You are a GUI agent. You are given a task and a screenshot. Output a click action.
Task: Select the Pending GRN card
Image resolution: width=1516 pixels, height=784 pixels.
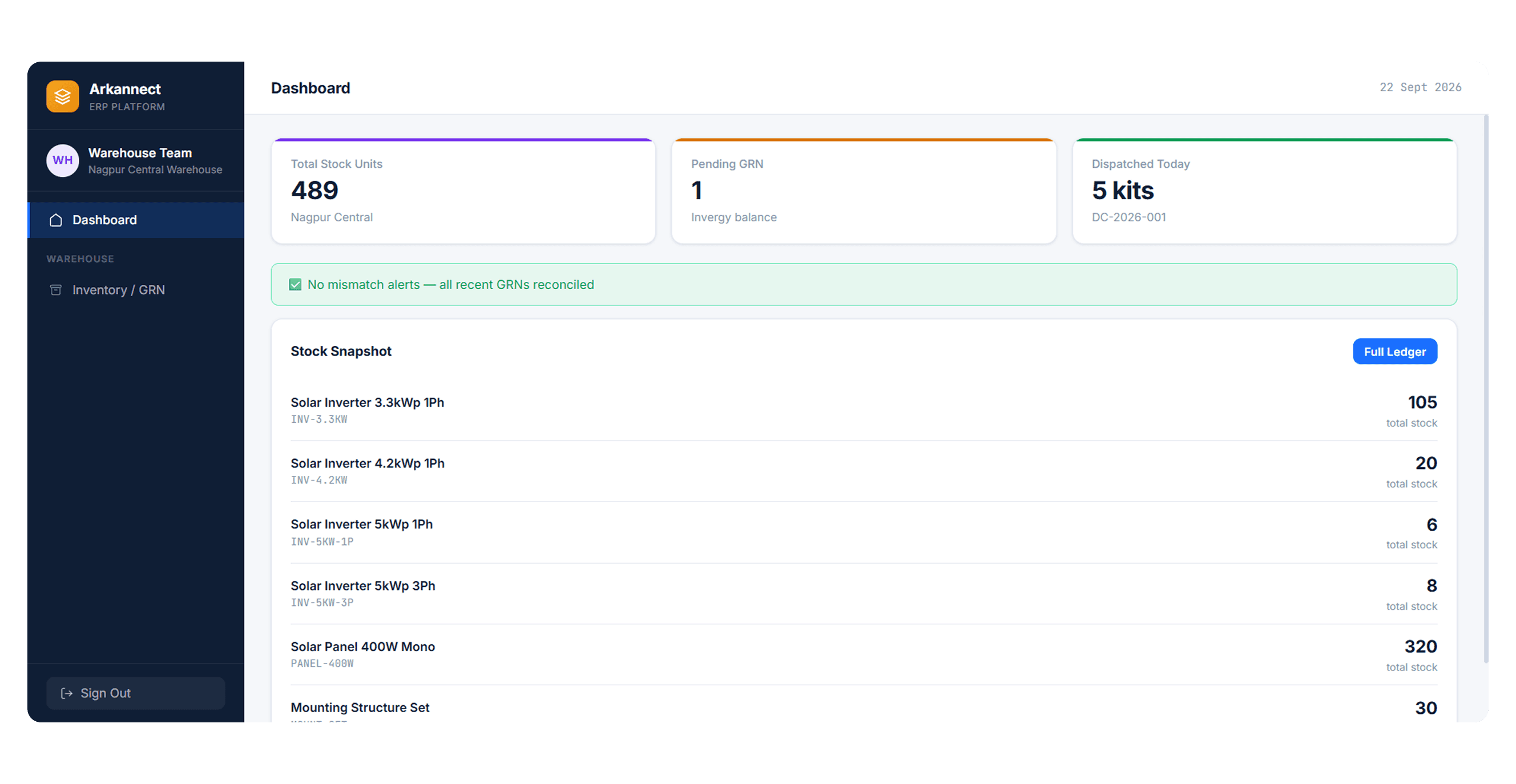click(x=864, y=191)
